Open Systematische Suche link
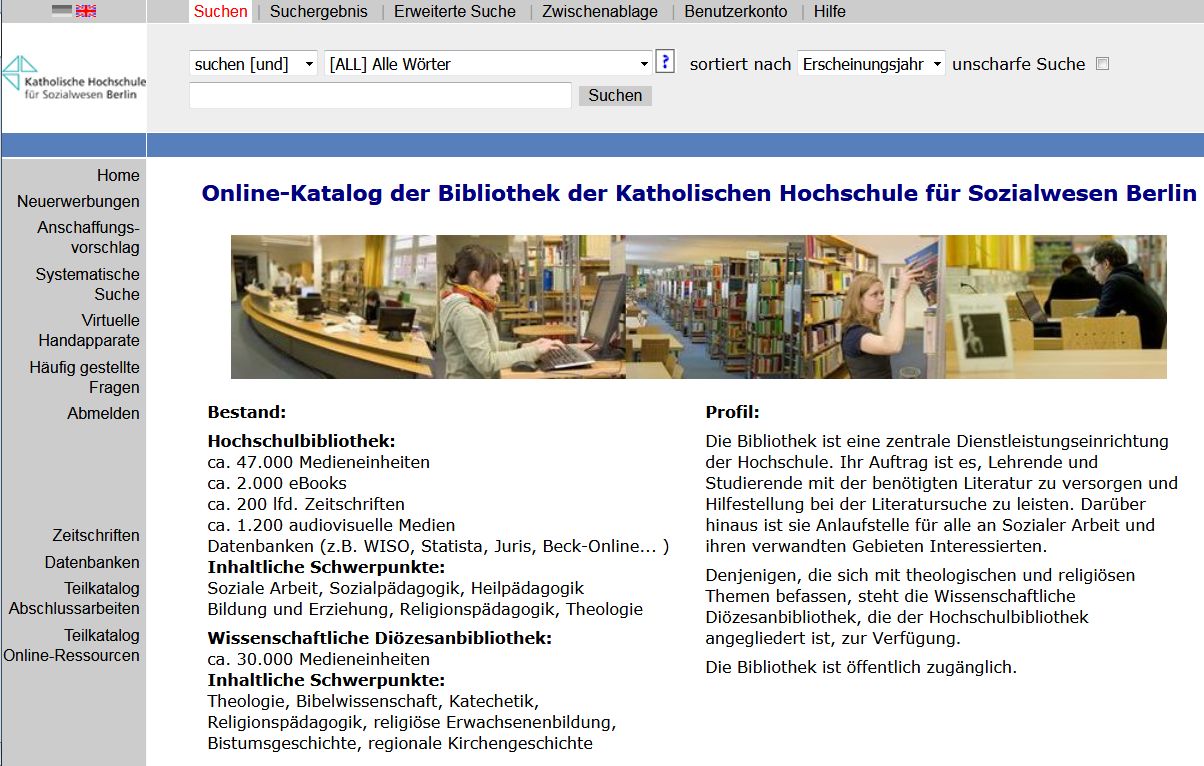This screenshot has width=1204, height=766. [88, 285]
